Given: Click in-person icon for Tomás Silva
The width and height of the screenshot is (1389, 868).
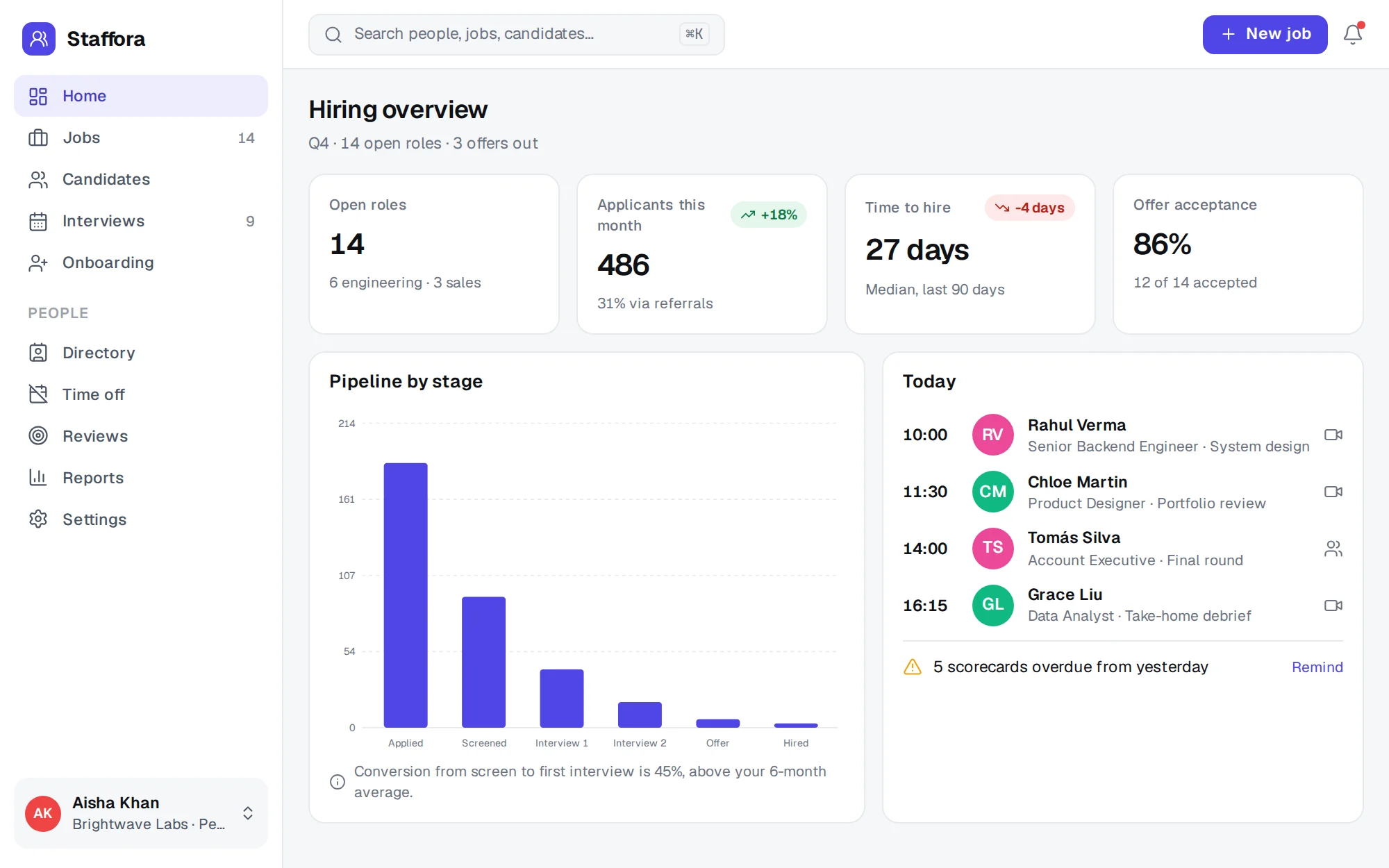Looking at the screenshot, I should coord(1333,549).
